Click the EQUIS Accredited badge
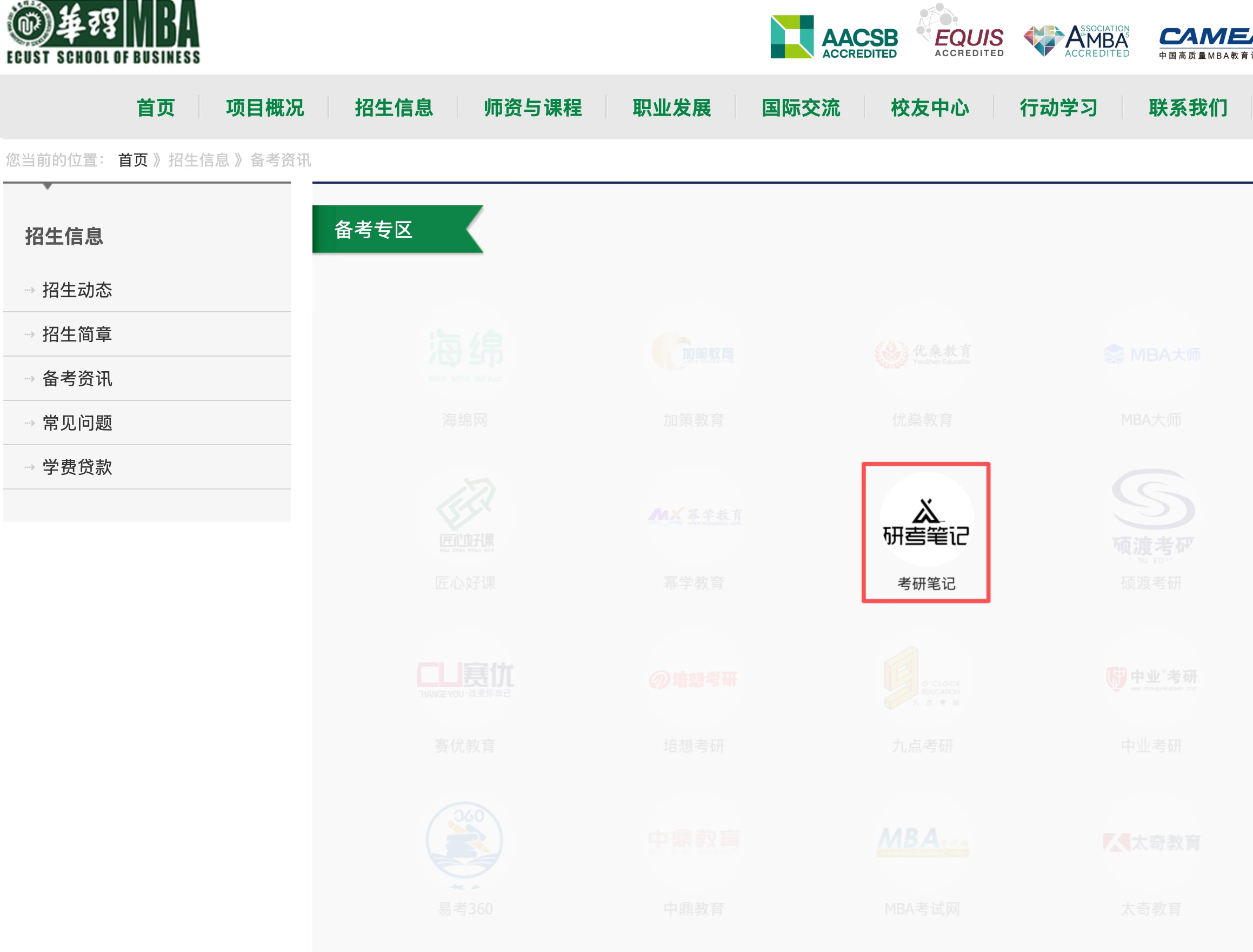1253x952 pixels. pos(961,31)
